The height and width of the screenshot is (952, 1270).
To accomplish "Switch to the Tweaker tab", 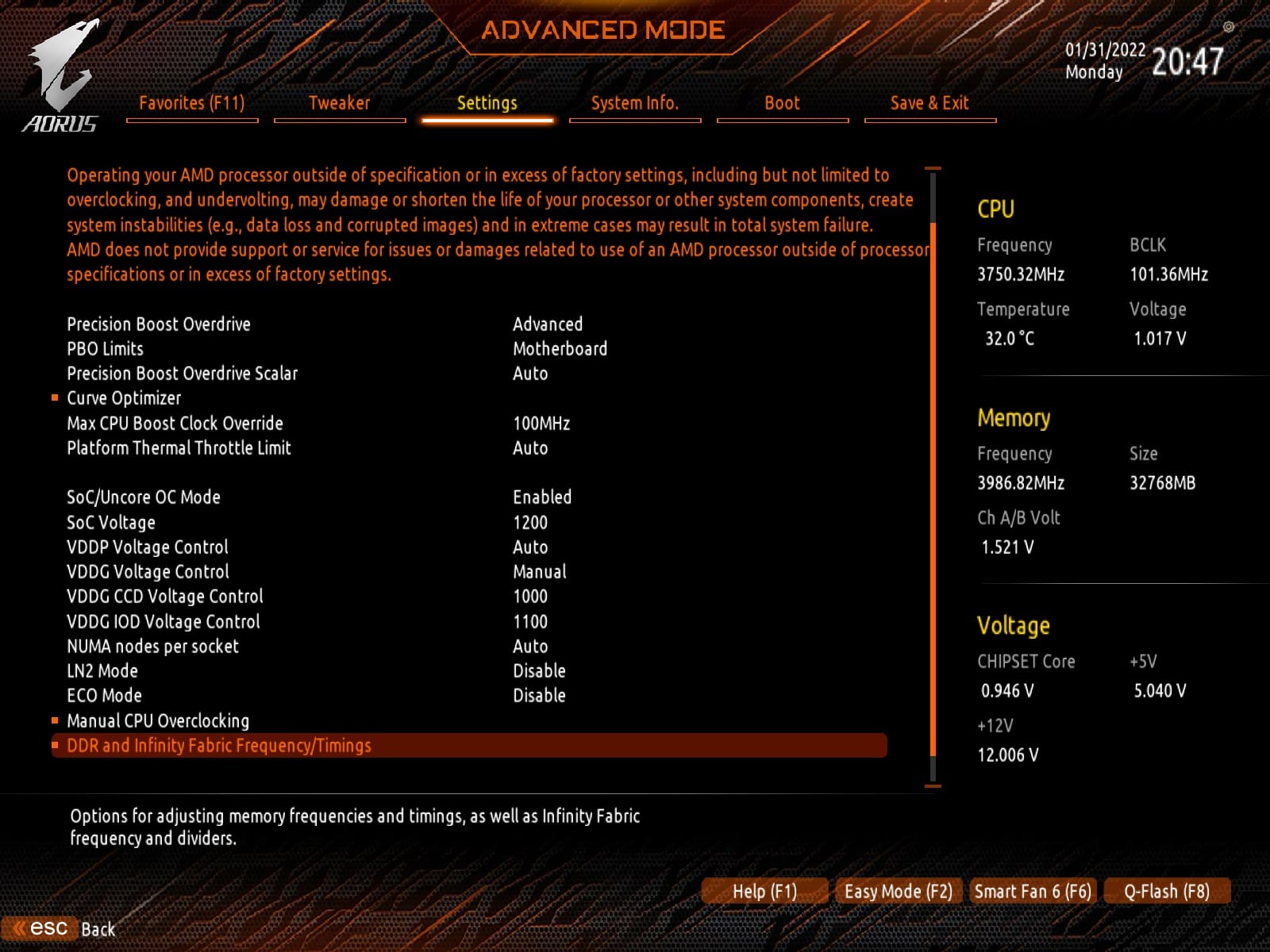I will tap(340, 103).
